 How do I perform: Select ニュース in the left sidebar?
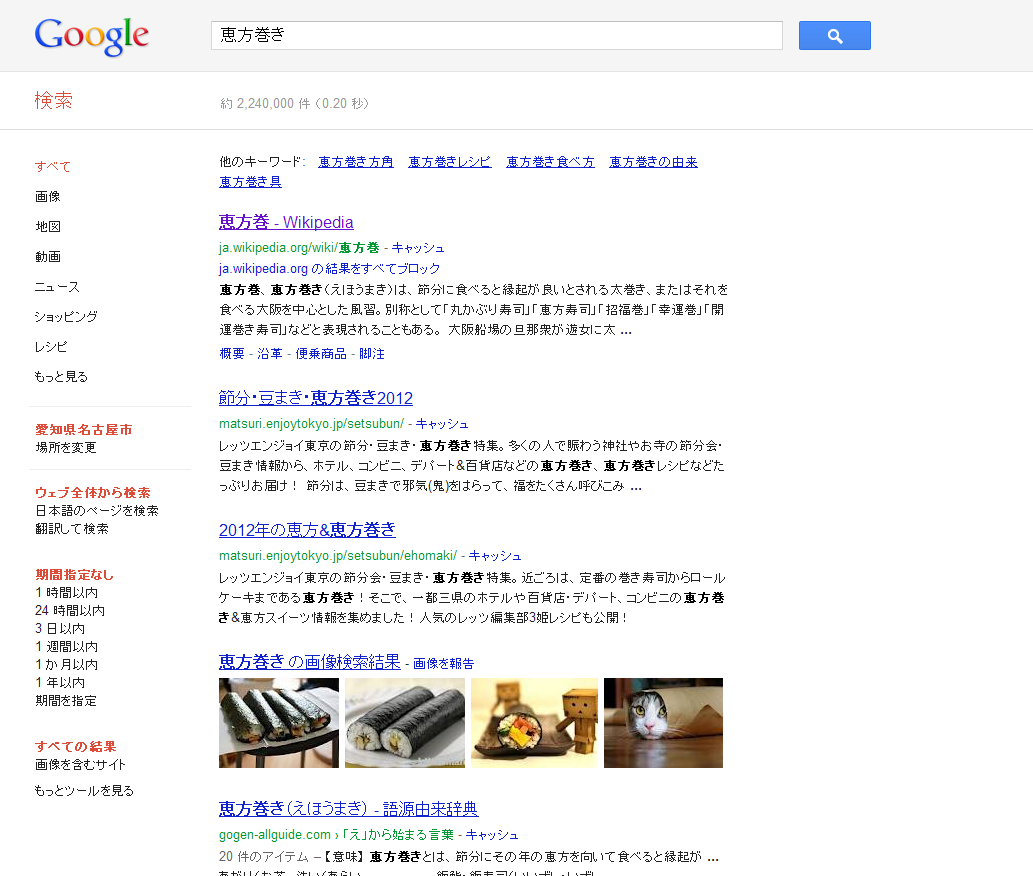click(x=57, y=287)
